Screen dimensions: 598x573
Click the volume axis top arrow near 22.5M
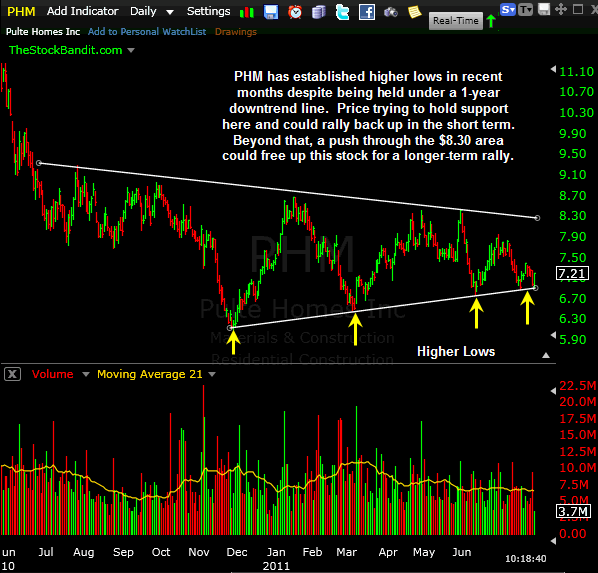[553, 391]
